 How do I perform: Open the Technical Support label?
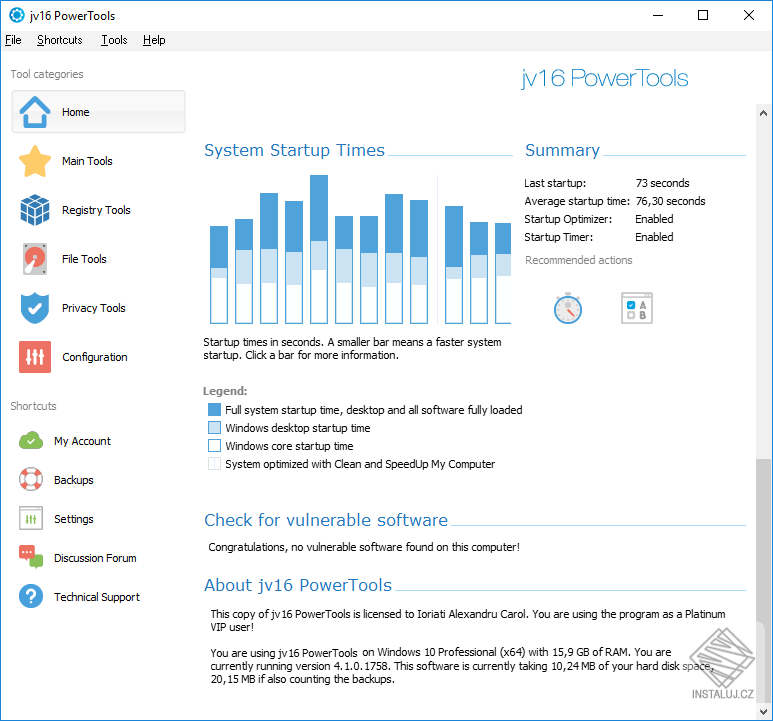pyautogui.click(x=97, y=597)
